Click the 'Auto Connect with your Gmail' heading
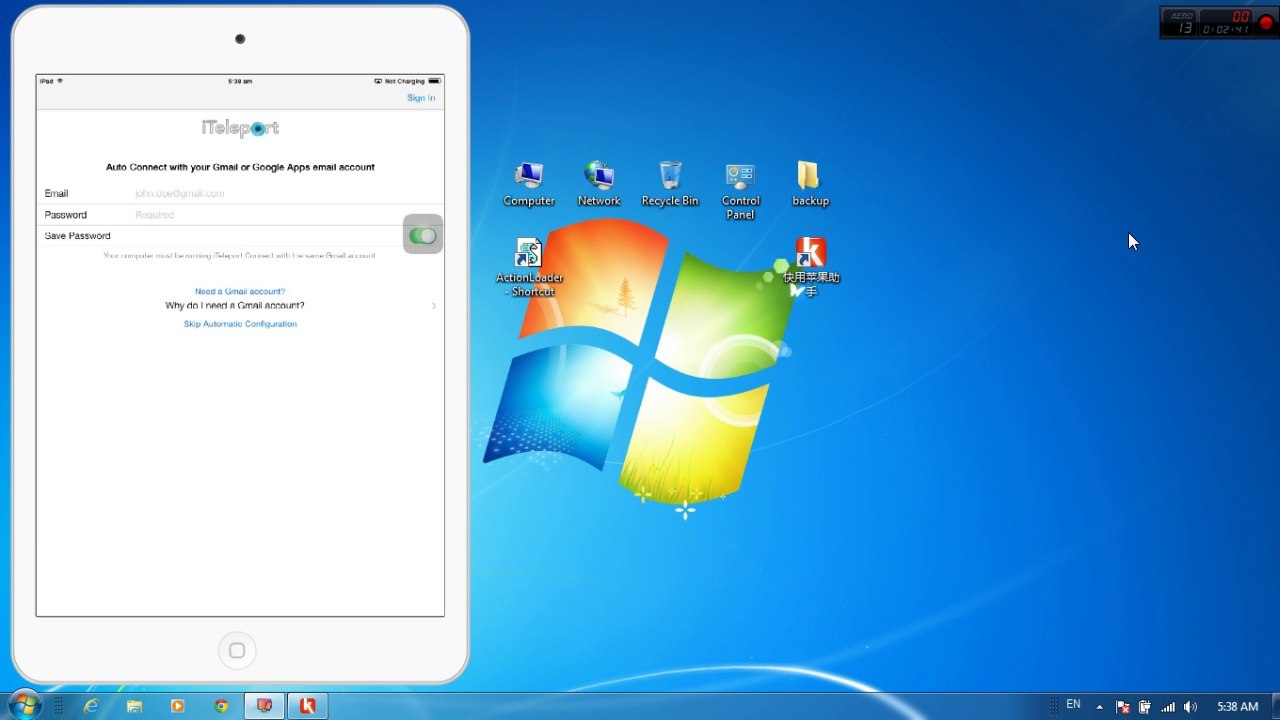The width and height of the screenshot is (1280, 720). tap(240, 167)
